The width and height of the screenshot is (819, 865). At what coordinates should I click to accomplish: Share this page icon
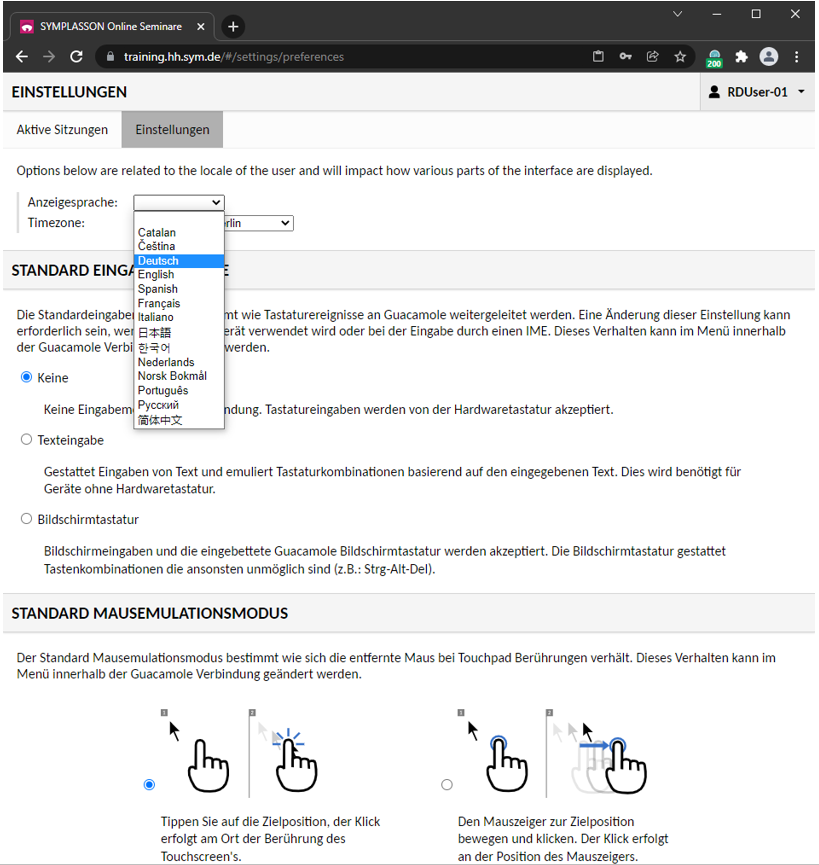[x=652, y=56]
